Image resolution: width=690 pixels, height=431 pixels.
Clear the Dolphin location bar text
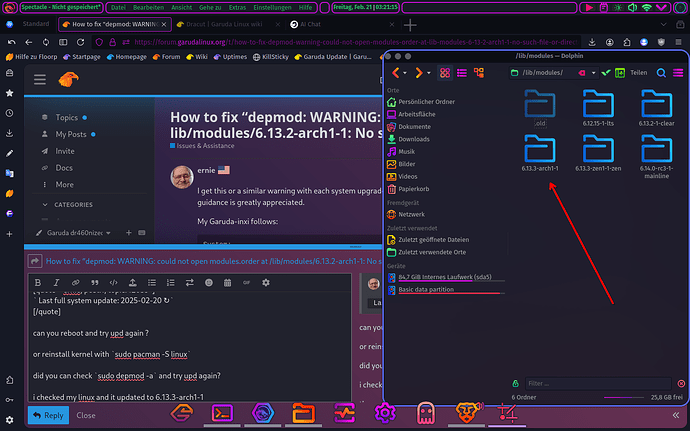[x=582, y=73]
